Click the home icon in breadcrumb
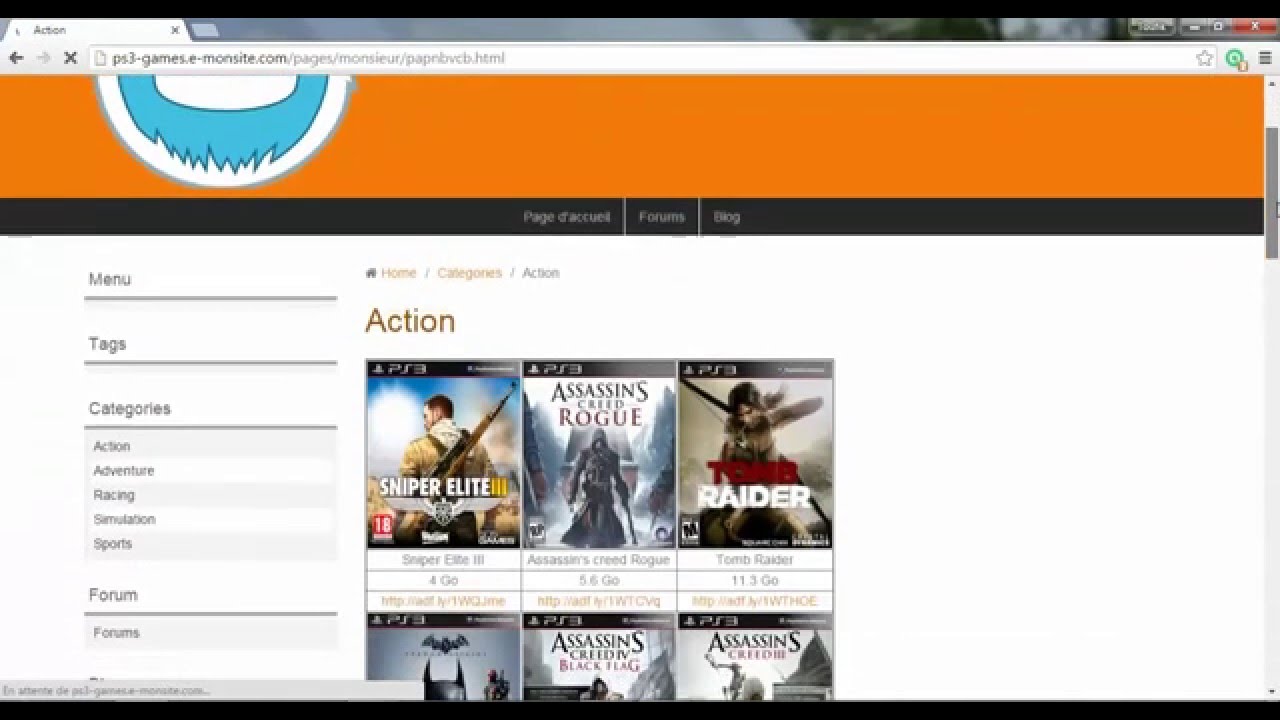Screen dimensions: 1280x720 pyautogui.click(x=371, y=273)
